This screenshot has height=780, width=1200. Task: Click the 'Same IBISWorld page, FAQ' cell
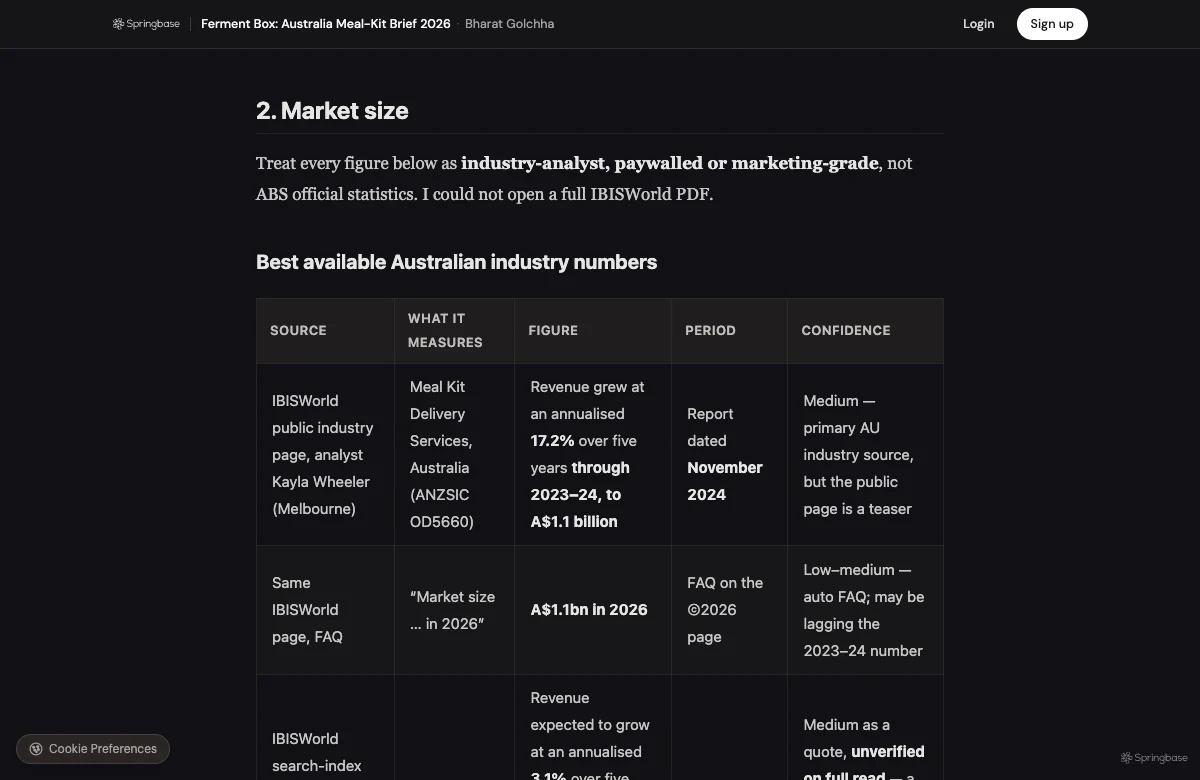coord(325,610)
